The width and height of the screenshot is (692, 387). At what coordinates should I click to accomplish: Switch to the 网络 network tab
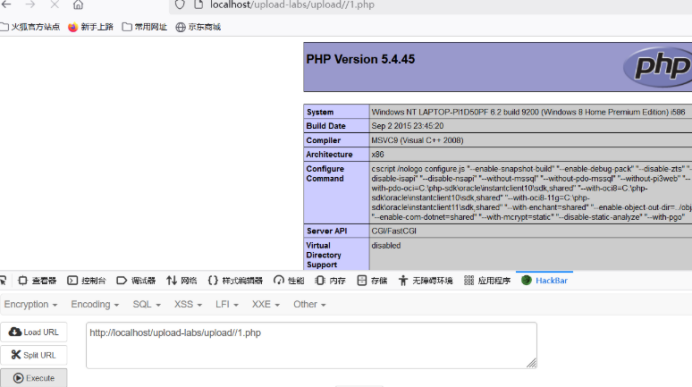coord(181,280)
